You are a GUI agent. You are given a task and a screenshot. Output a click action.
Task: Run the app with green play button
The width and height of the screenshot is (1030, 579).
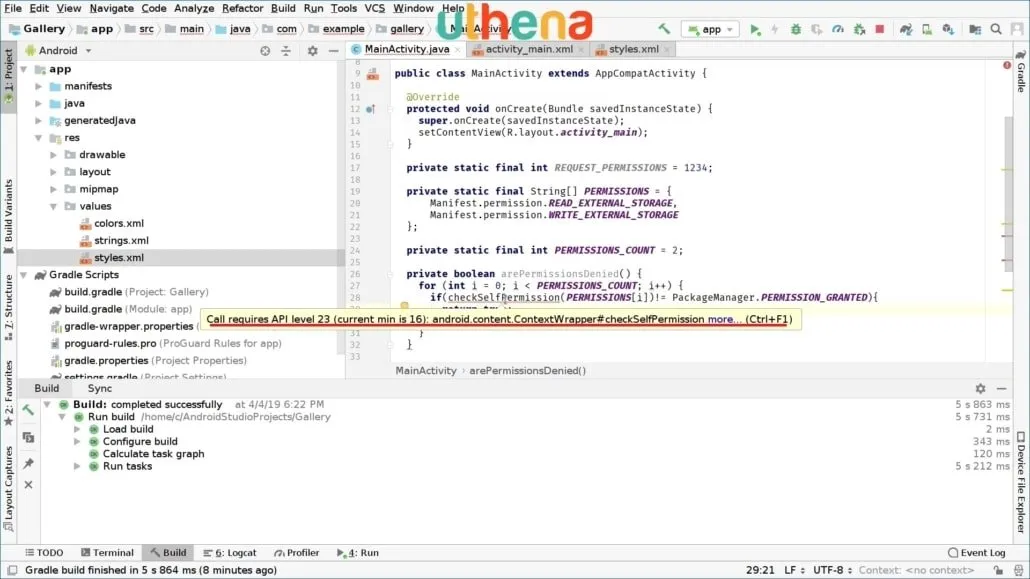[755, 30]
